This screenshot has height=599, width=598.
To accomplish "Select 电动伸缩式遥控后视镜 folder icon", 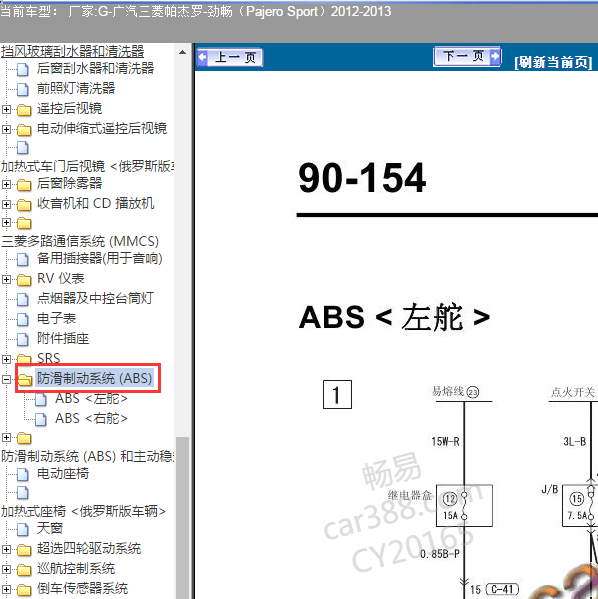I will tap(24, 130).
